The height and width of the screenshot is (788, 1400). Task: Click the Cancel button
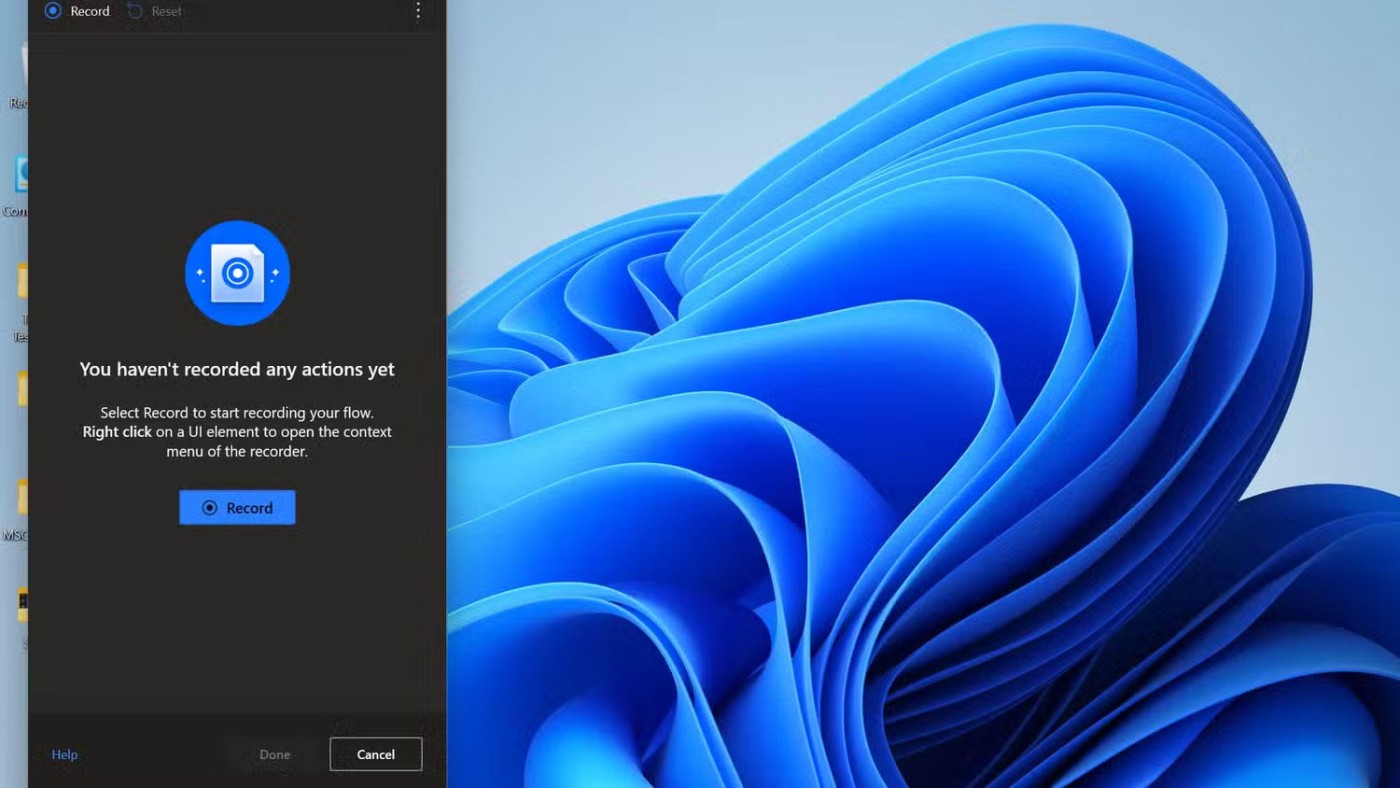click(x=375, y=754)
